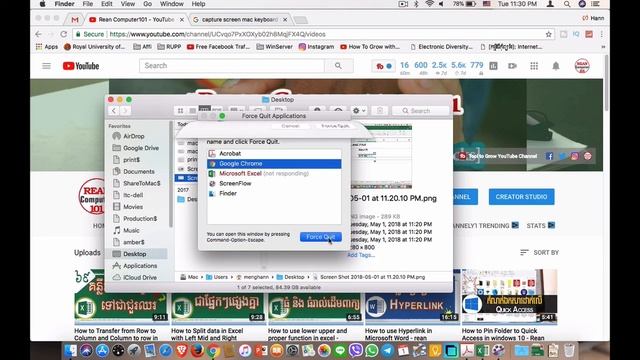
Task: Click the Facebook icon on channel banner
Action: pyautogui.click(x=549, y=156)
